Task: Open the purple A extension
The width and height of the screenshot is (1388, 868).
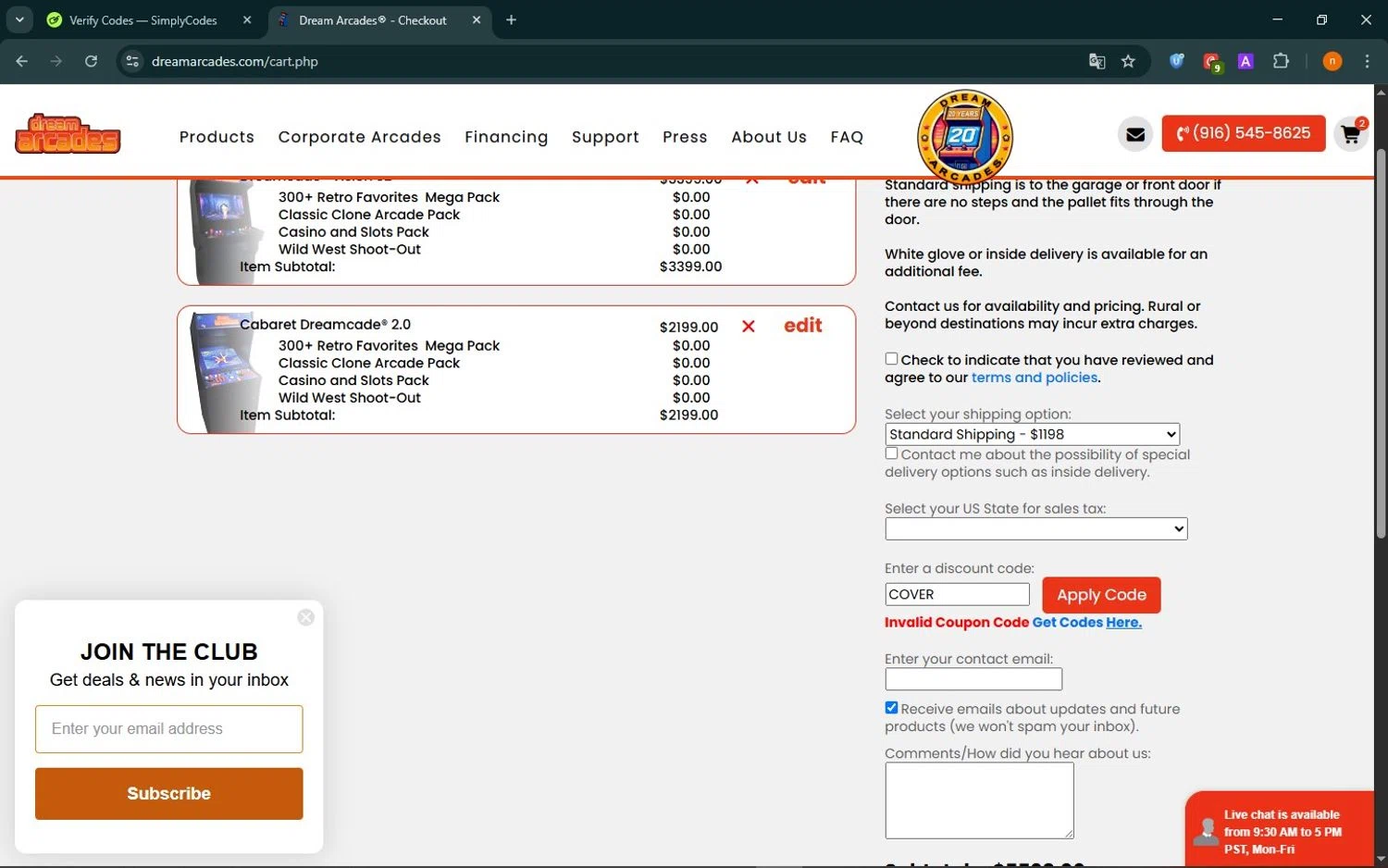Action: [1245, 61]
